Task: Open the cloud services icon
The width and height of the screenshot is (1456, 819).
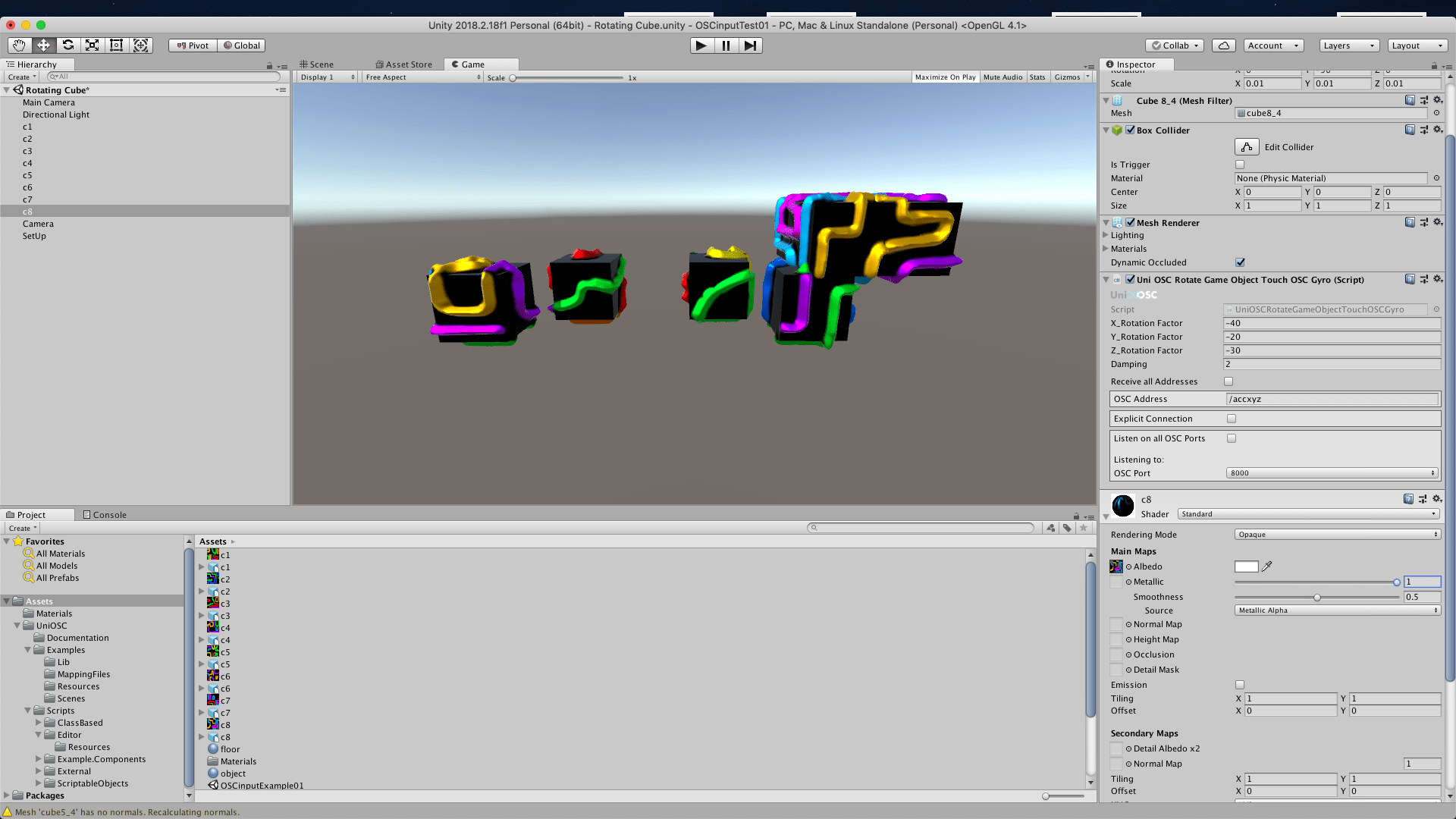Action: click(x=1223, y=45)
